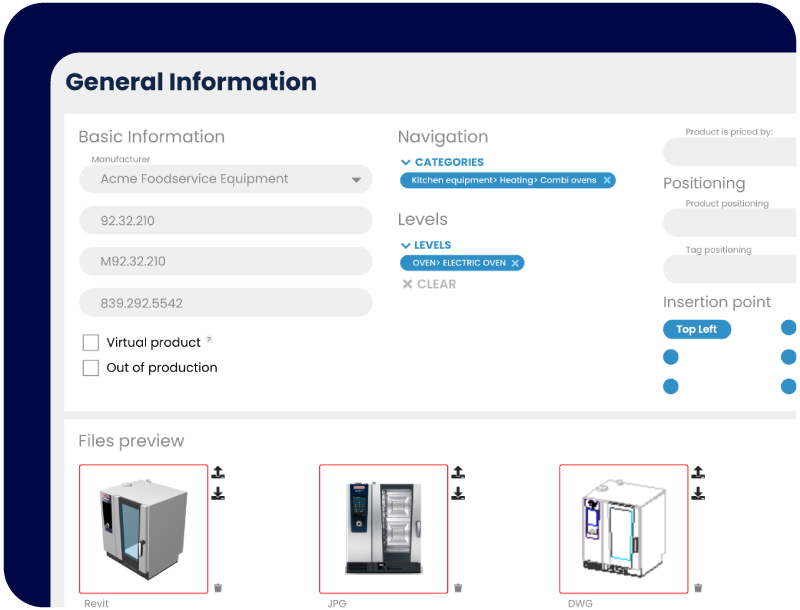Open the Product positioning dropdown

(730, 223)
